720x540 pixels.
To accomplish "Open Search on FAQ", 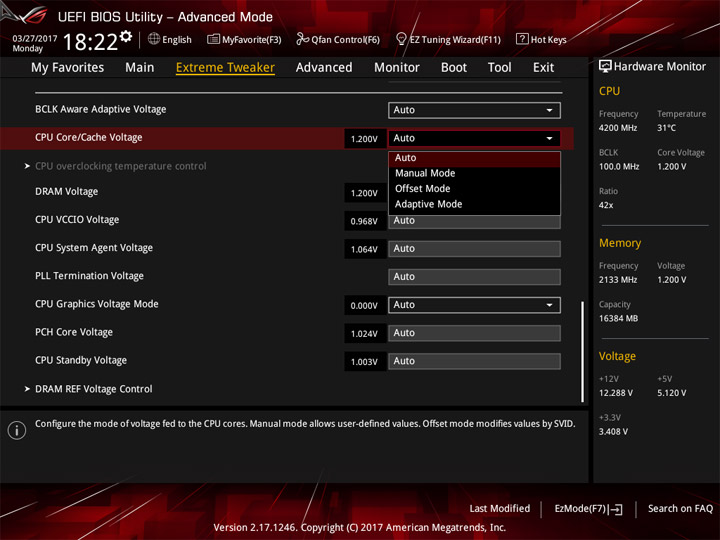I will (680, 509).
